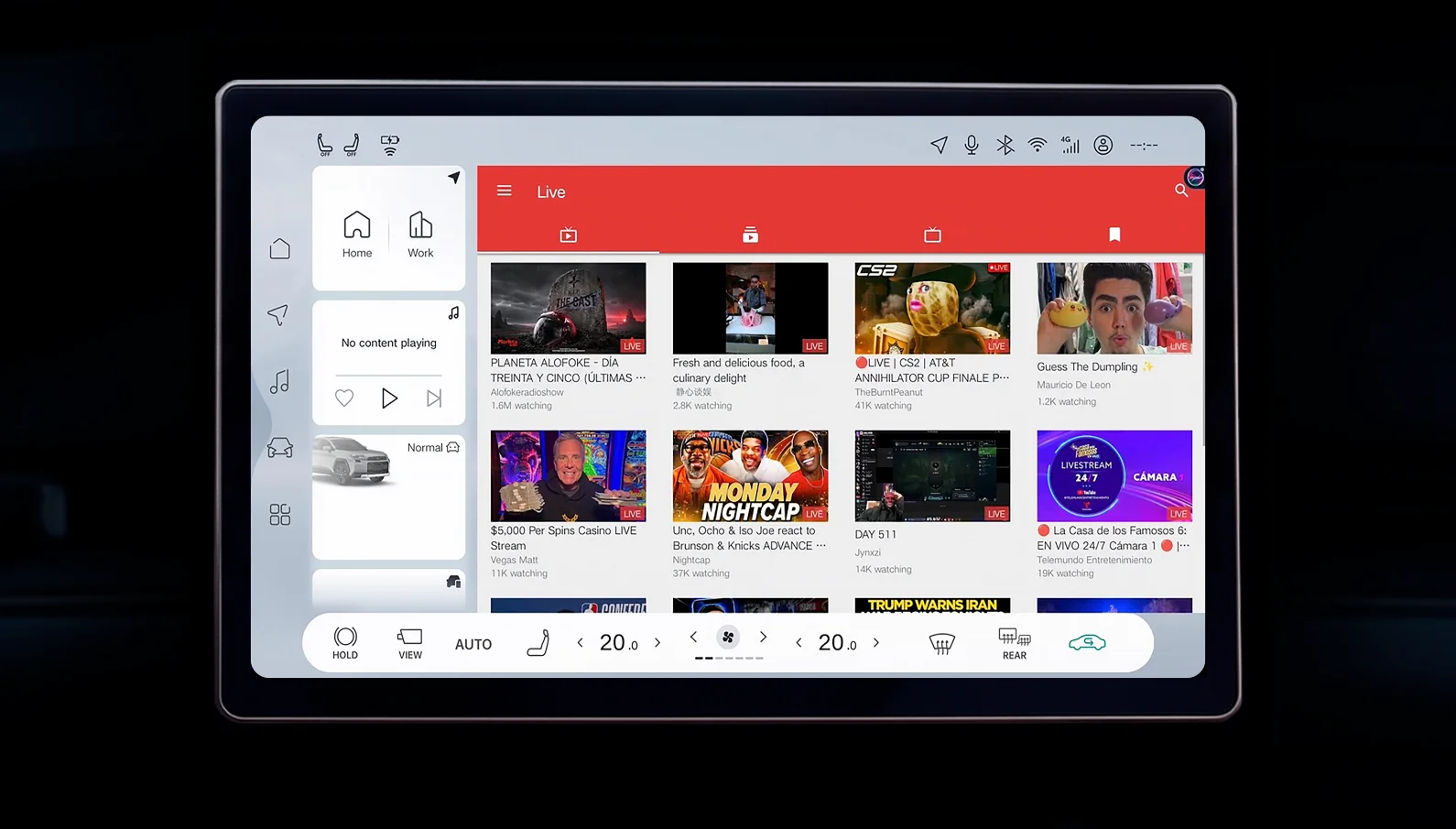This screenshot has height=829, width=1456.
Task: Tap the floating assistant orb at top right
Action: pyautogui.click(x=1195, y=178)
